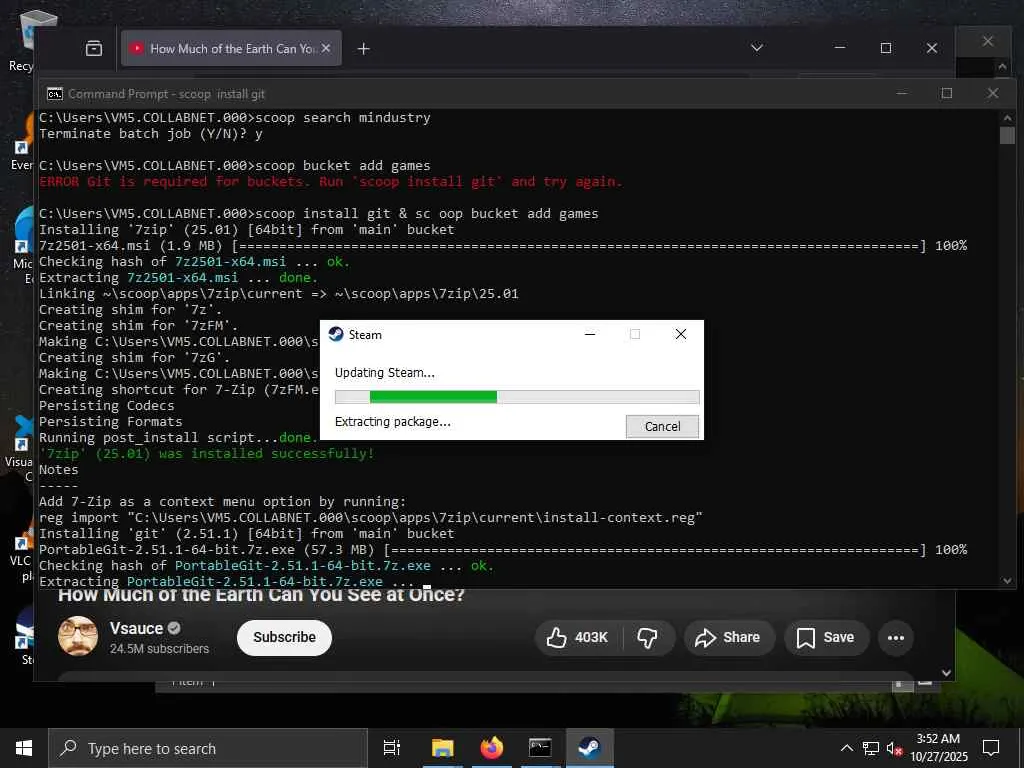
Task: Open the Windows notification center
Action: coord(991,748)
